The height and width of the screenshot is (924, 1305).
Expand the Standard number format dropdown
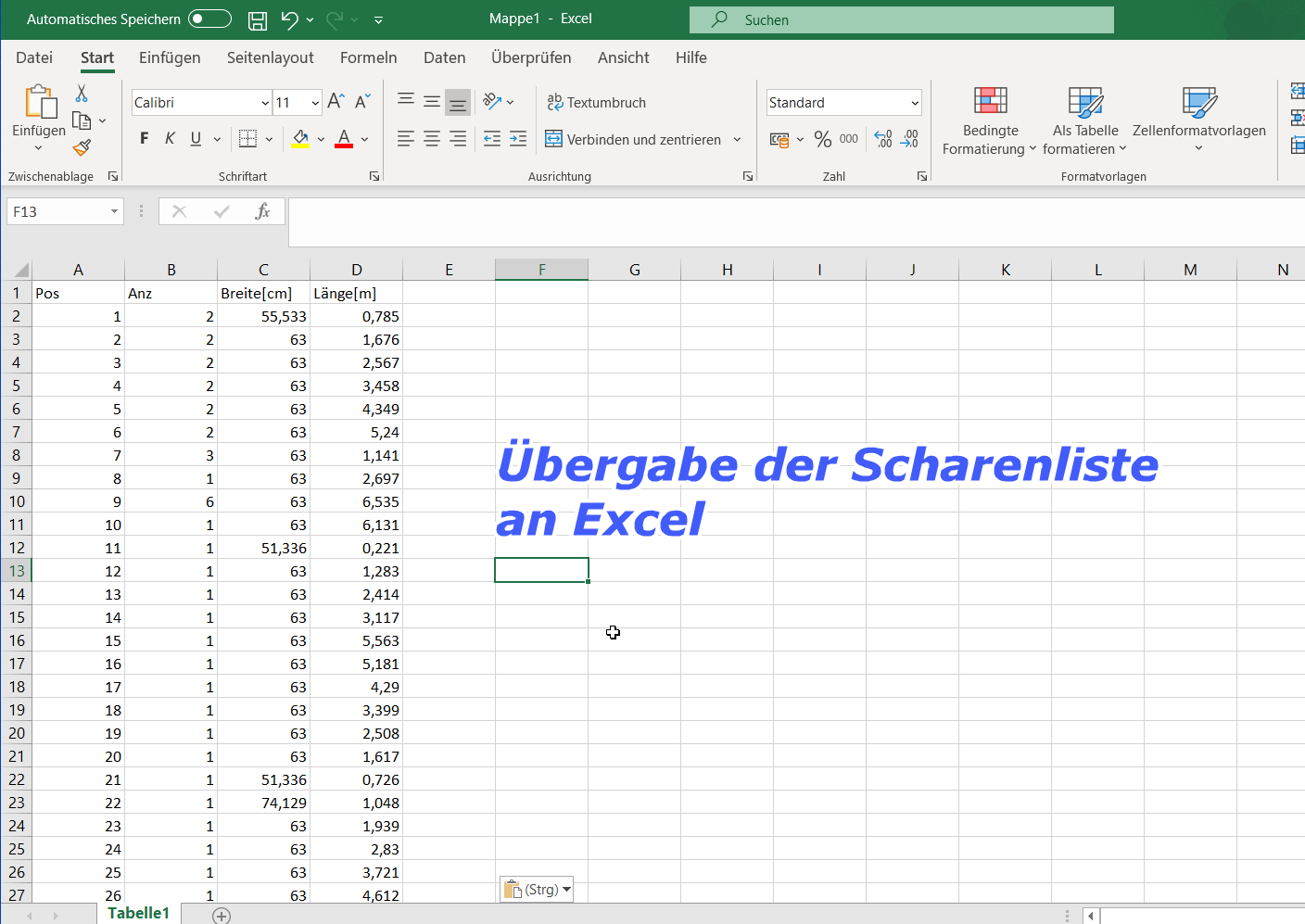[x=914, y=103]
